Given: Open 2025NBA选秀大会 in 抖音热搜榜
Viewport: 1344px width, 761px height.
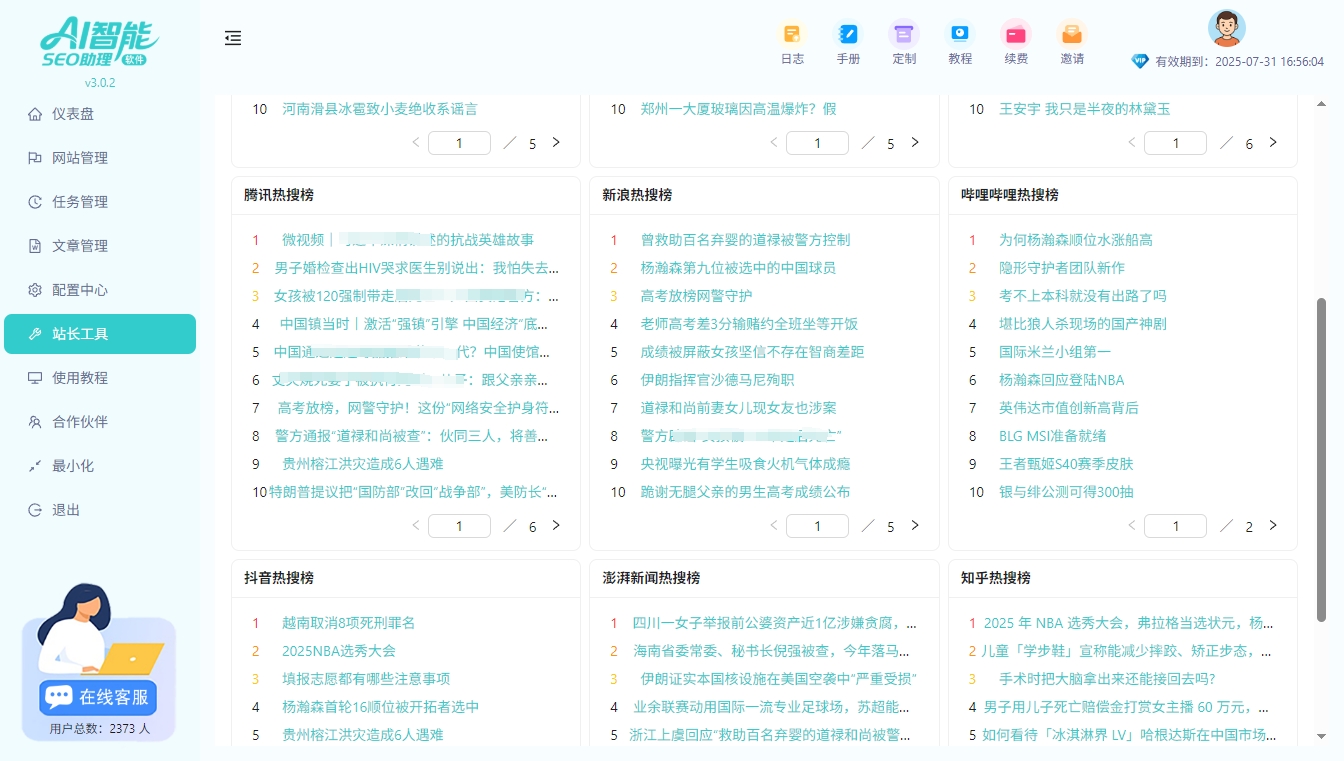Looking at the screenshot, I should (x=339, y=651).
